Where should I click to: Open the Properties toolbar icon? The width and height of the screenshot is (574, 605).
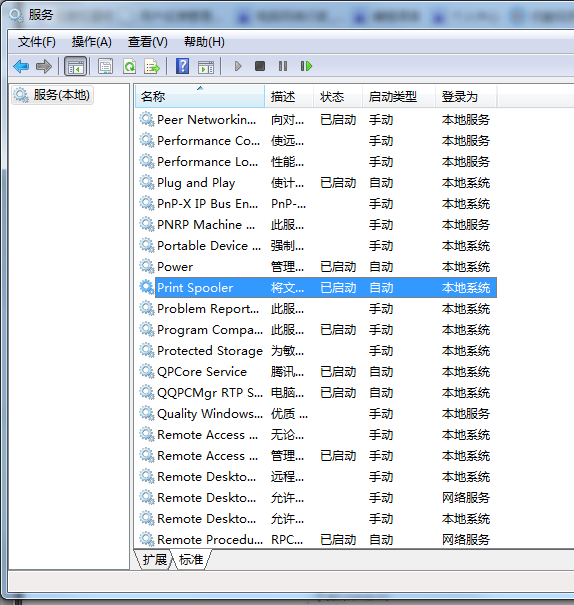tap(105, 66)
